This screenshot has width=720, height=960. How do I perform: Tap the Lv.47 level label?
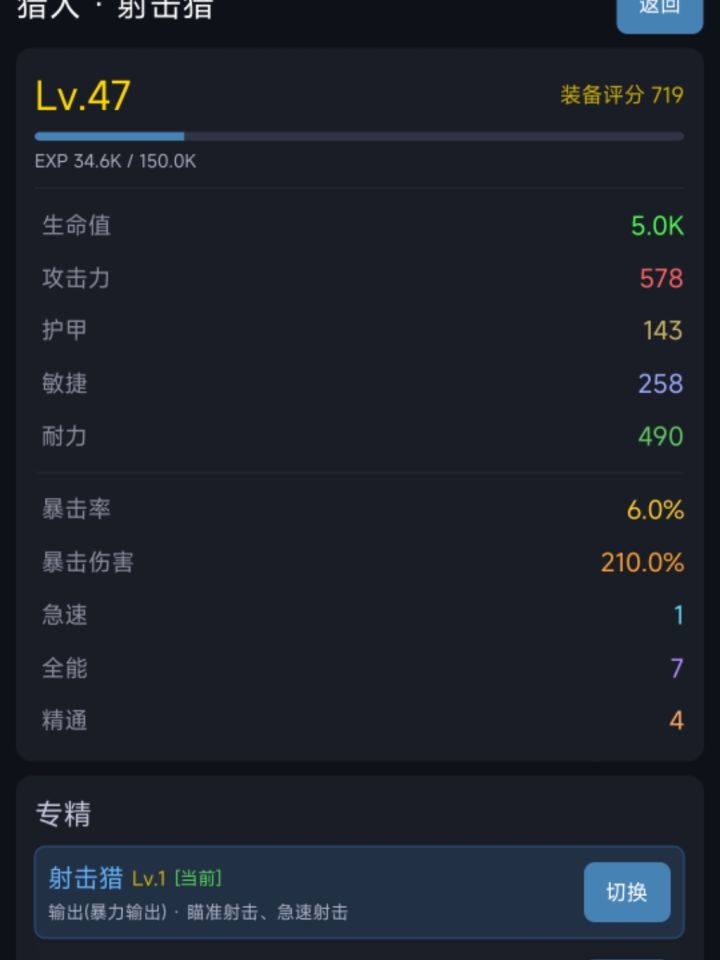click(83, 96)
